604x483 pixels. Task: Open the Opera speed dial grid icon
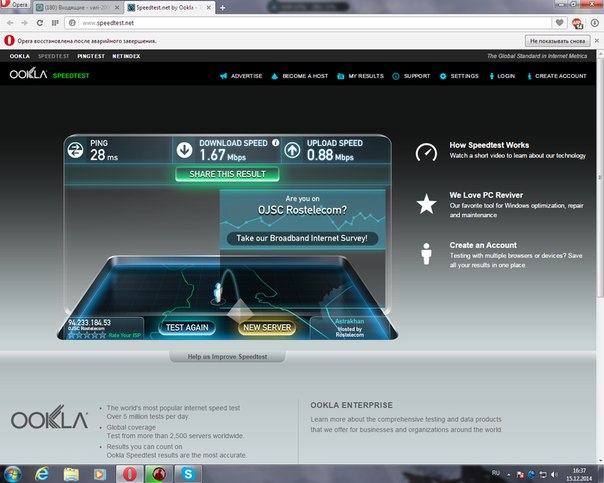coord(55,23)
